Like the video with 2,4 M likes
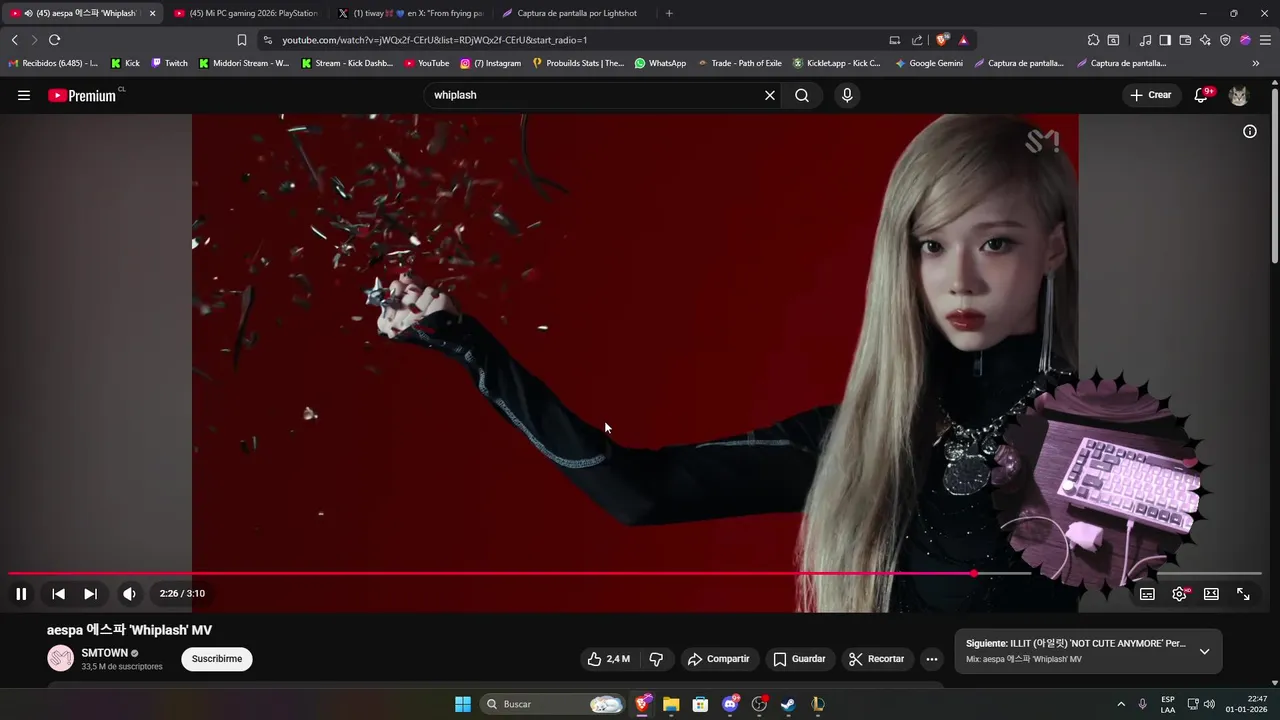The height and width of the screenshot is (720, 1280). click(608, 659)
